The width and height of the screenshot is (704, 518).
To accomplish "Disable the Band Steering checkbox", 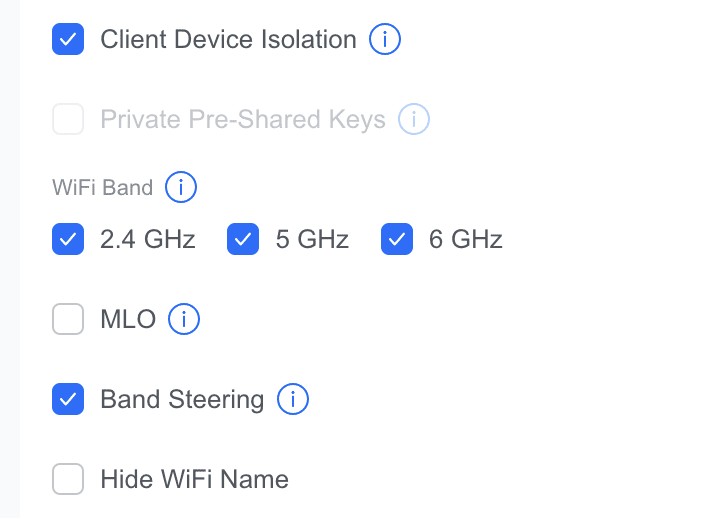I will 68,400.
